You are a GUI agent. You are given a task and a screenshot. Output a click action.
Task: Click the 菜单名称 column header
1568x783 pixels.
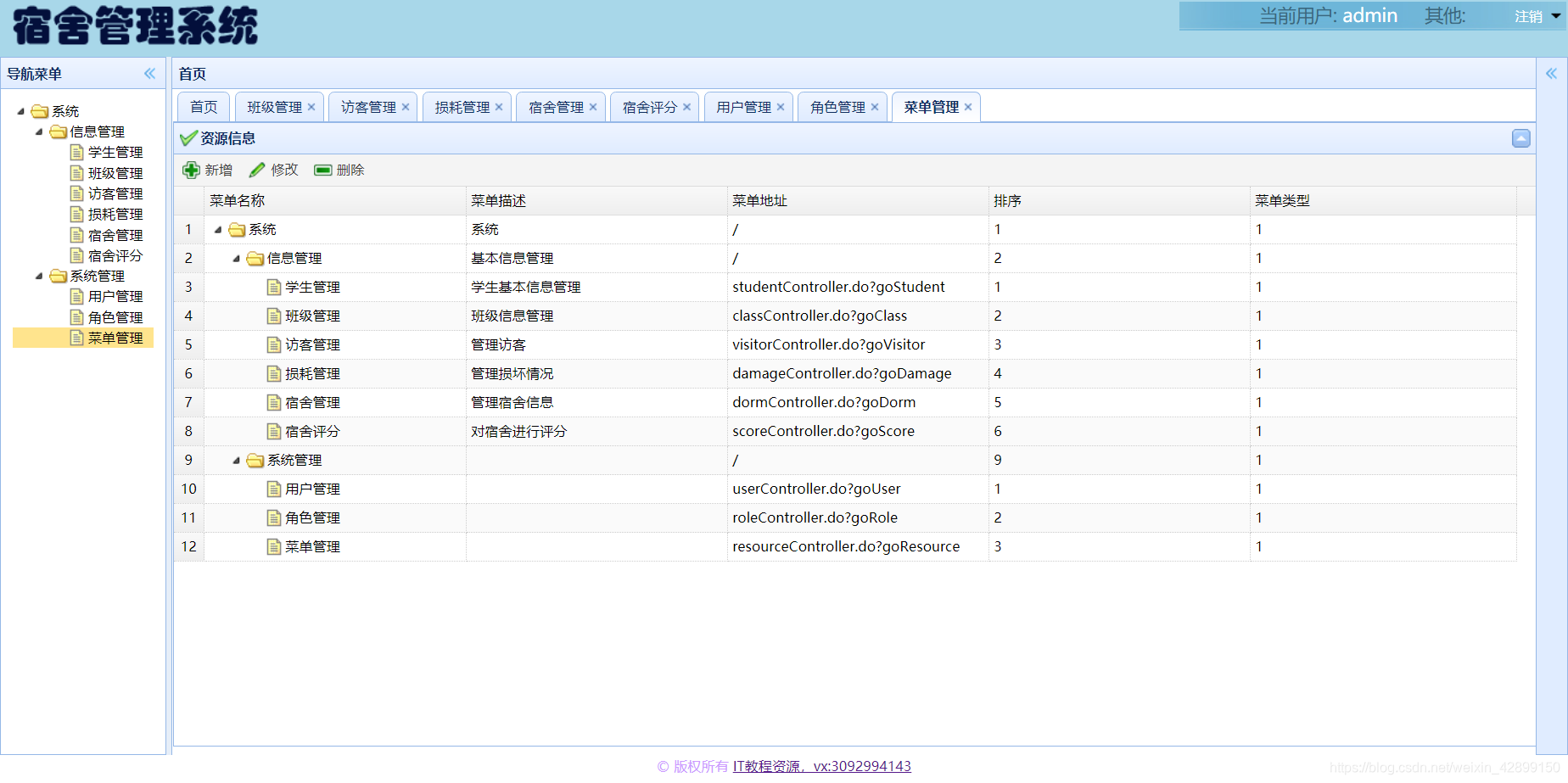[x=335, y=200]
